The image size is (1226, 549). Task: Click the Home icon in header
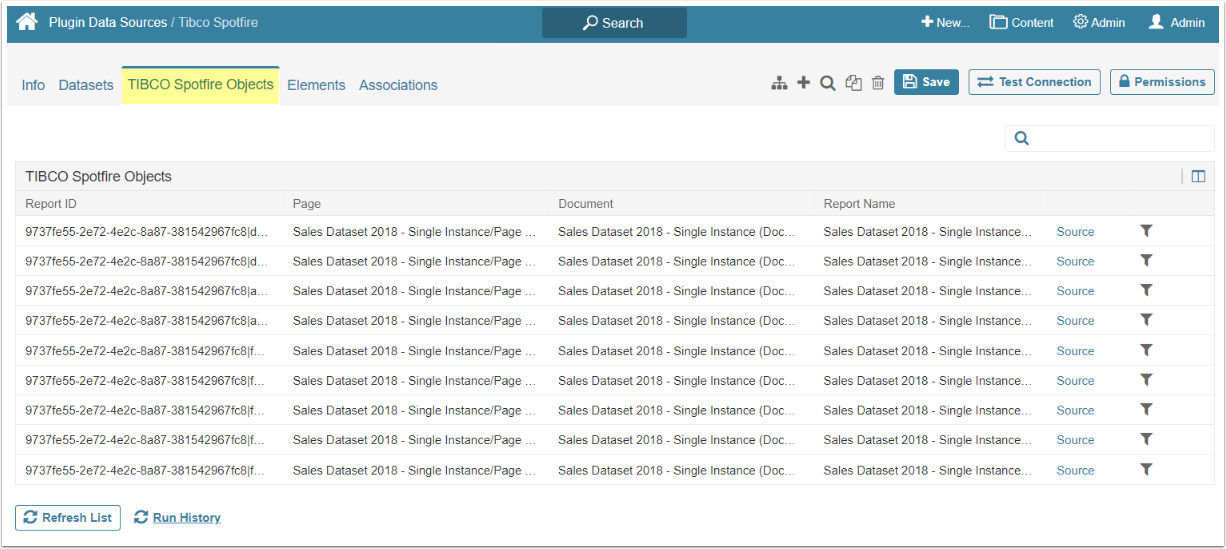coord(27,22)
